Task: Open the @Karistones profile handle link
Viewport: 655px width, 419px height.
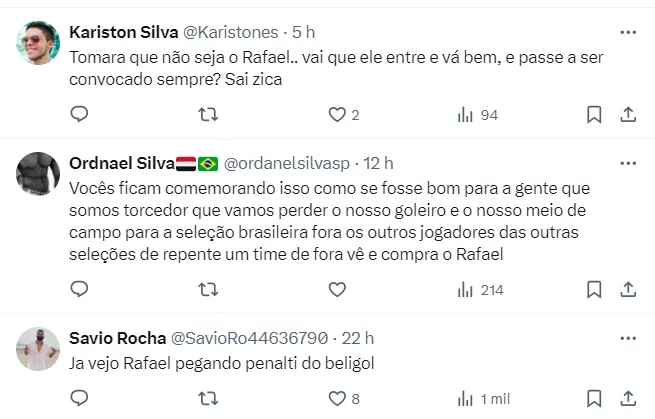Action: pyautogui.click(x=227, y=32)
